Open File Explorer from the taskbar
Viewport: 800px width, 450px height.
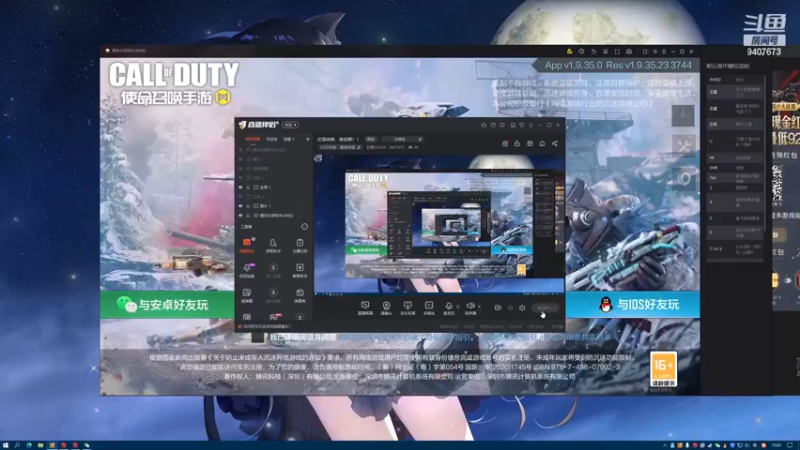pyautogui.click(x=40, y=445)
